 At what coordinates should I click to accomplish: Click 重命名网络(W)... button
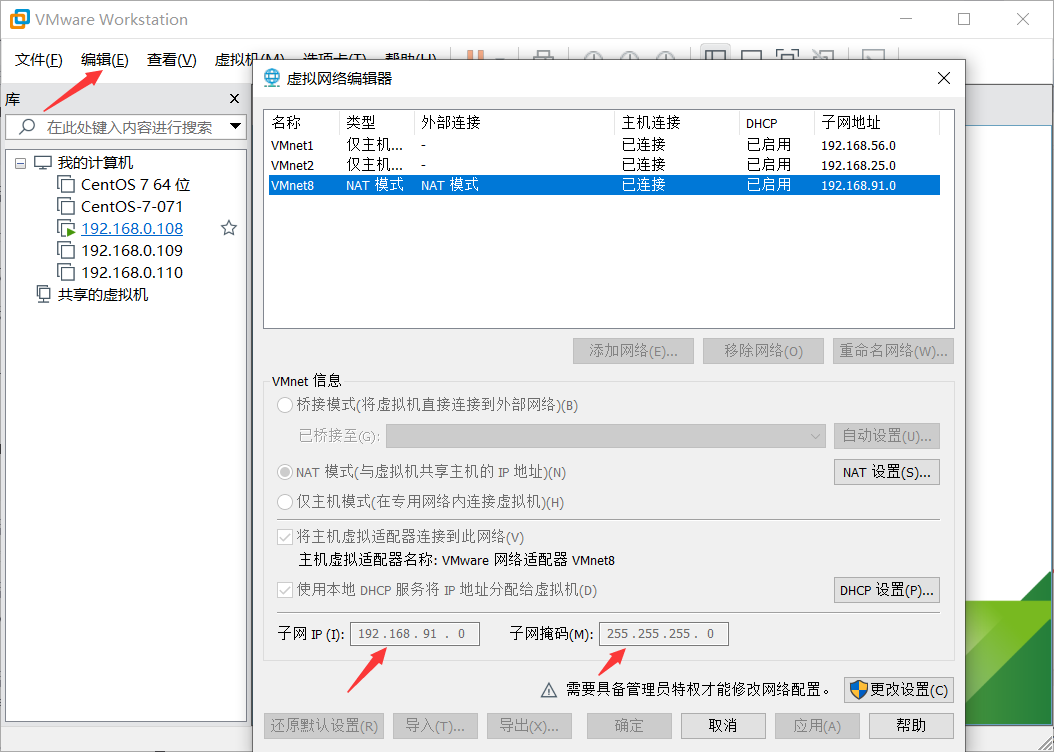tap(893, 351)
